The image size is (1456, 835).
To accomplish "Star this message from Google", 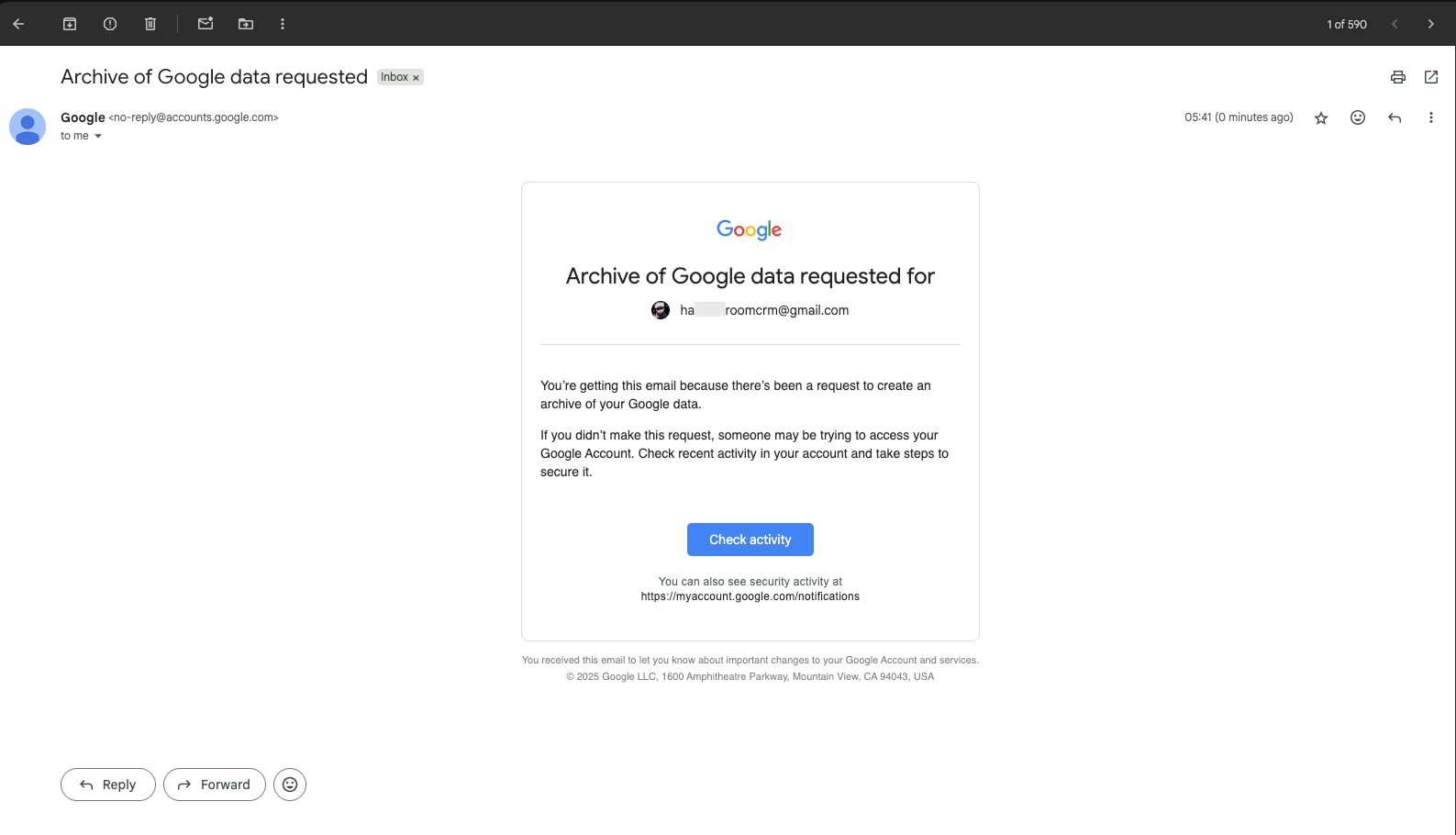I will (x=1321, y=117).
